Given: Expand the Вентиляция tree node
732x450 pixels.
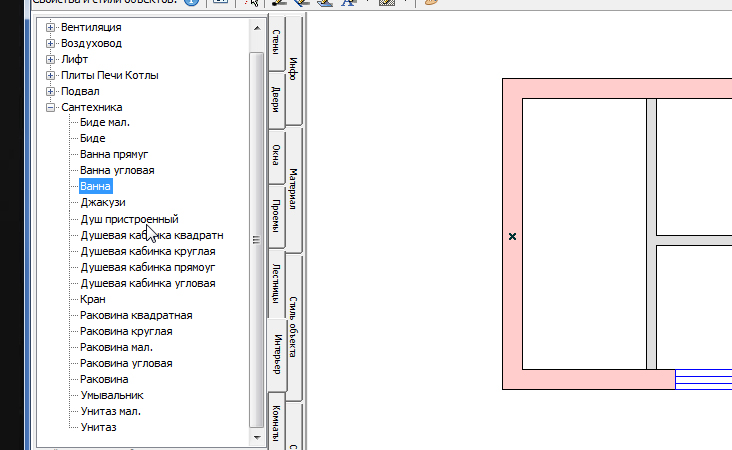Looking at the screenshot, I should point(50,27).
